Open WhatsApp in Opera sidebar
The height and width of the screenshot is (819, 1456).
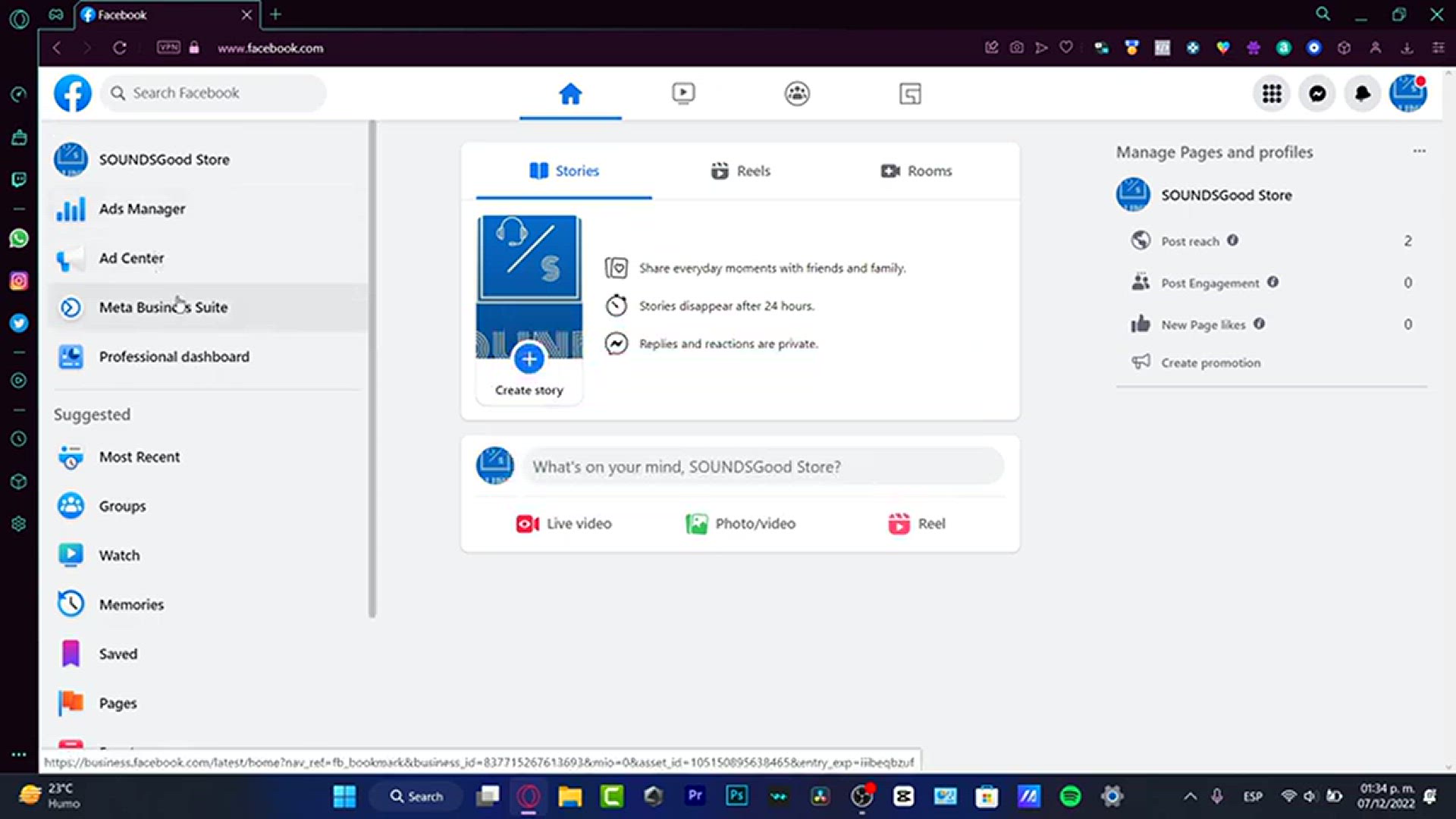click(19, 238)
